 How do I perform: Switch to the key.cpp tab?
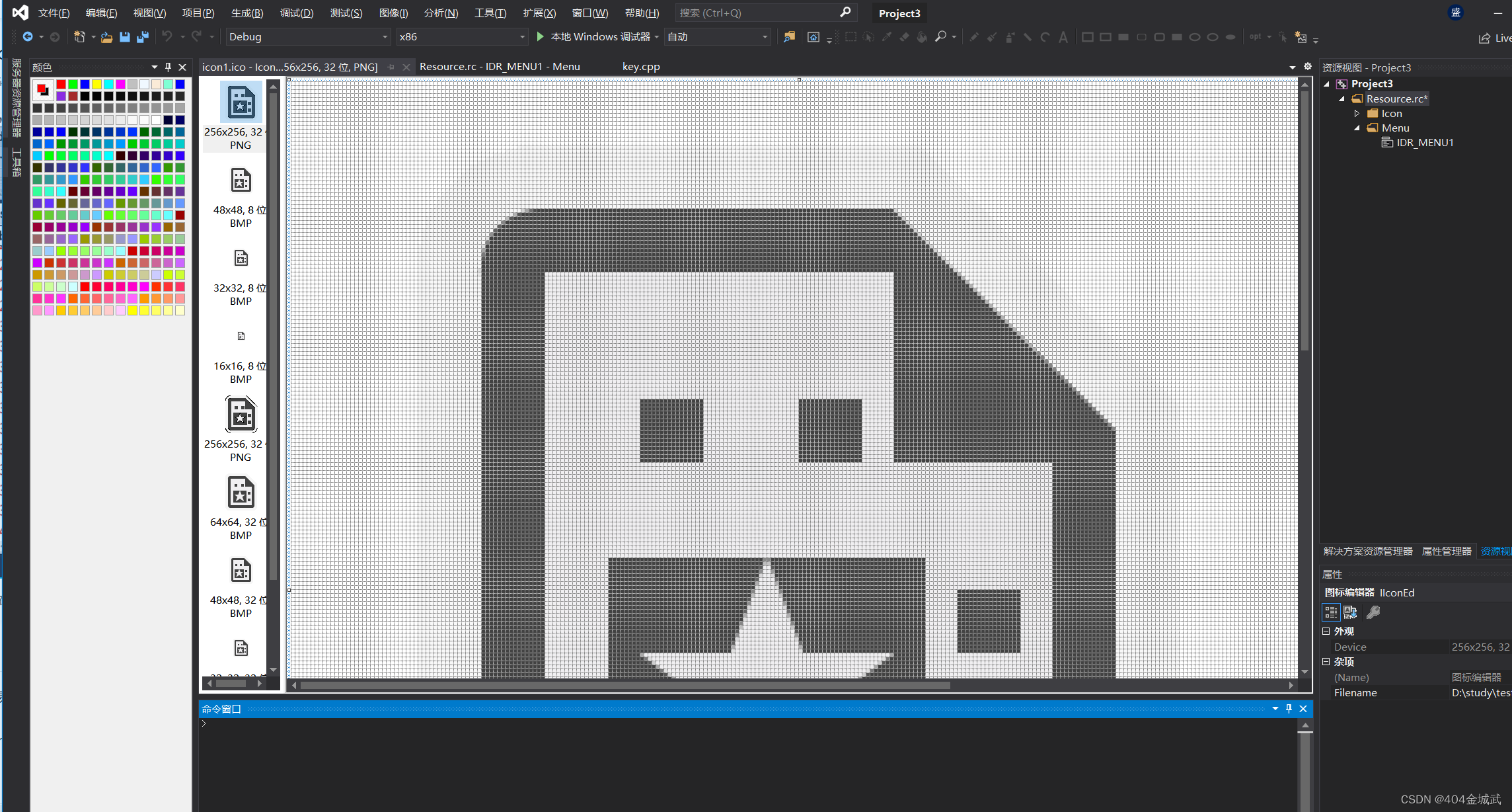pyautogui.click(x=640, y=67)
